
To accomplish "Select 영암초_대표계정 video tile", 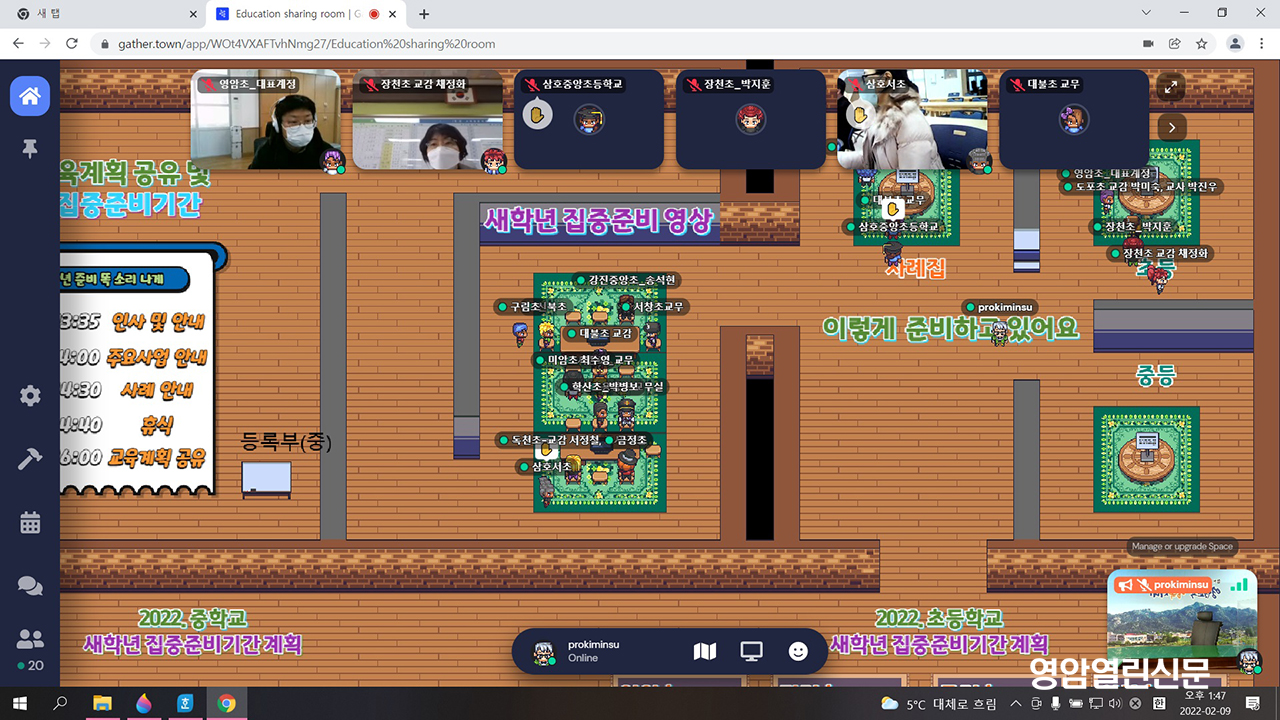I will click(x=266, y=120).
